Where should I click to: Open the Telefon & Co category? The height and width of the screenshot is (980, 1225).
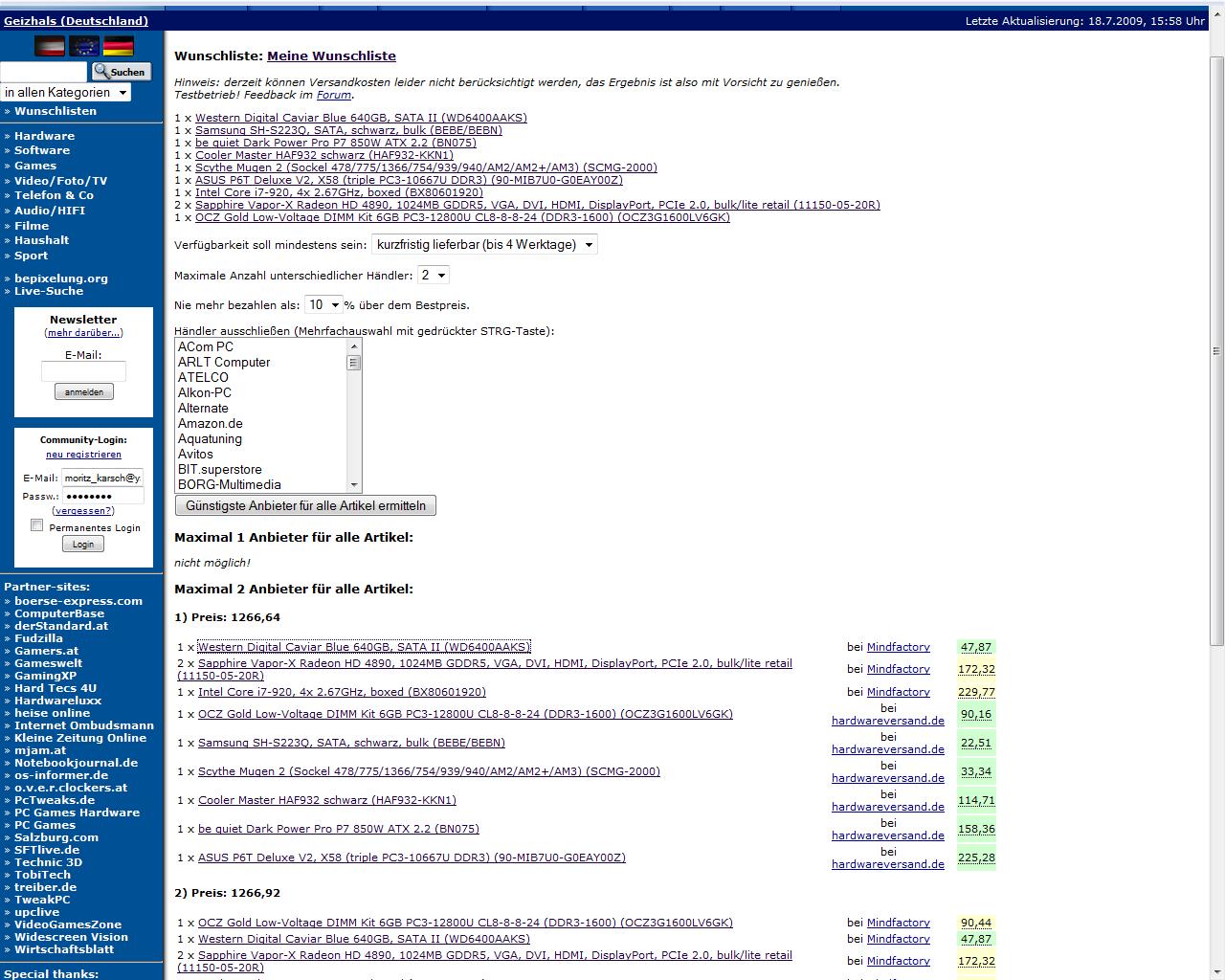(x=54, y=195)
